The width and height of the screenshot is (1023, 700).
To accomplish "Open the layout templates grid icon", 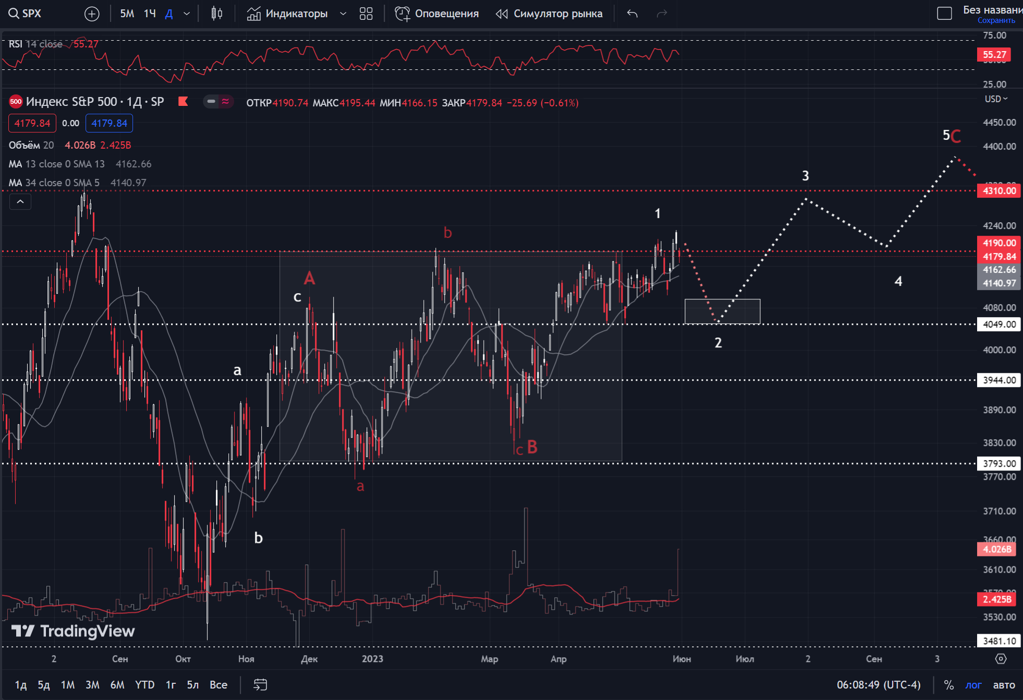I will [366, 14].
